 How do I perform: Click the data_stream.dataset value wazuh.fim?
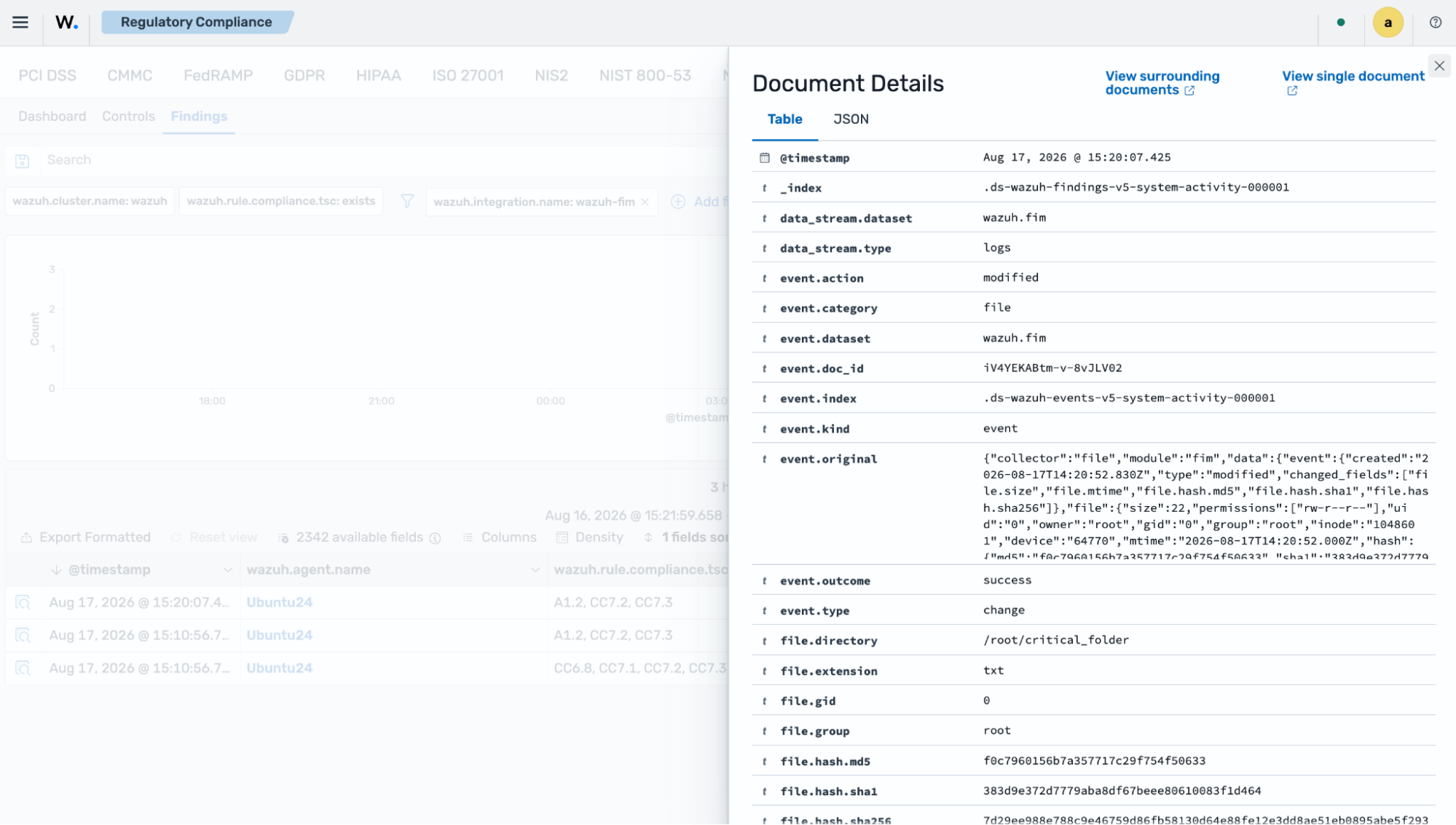click(x=1014, y=218)
